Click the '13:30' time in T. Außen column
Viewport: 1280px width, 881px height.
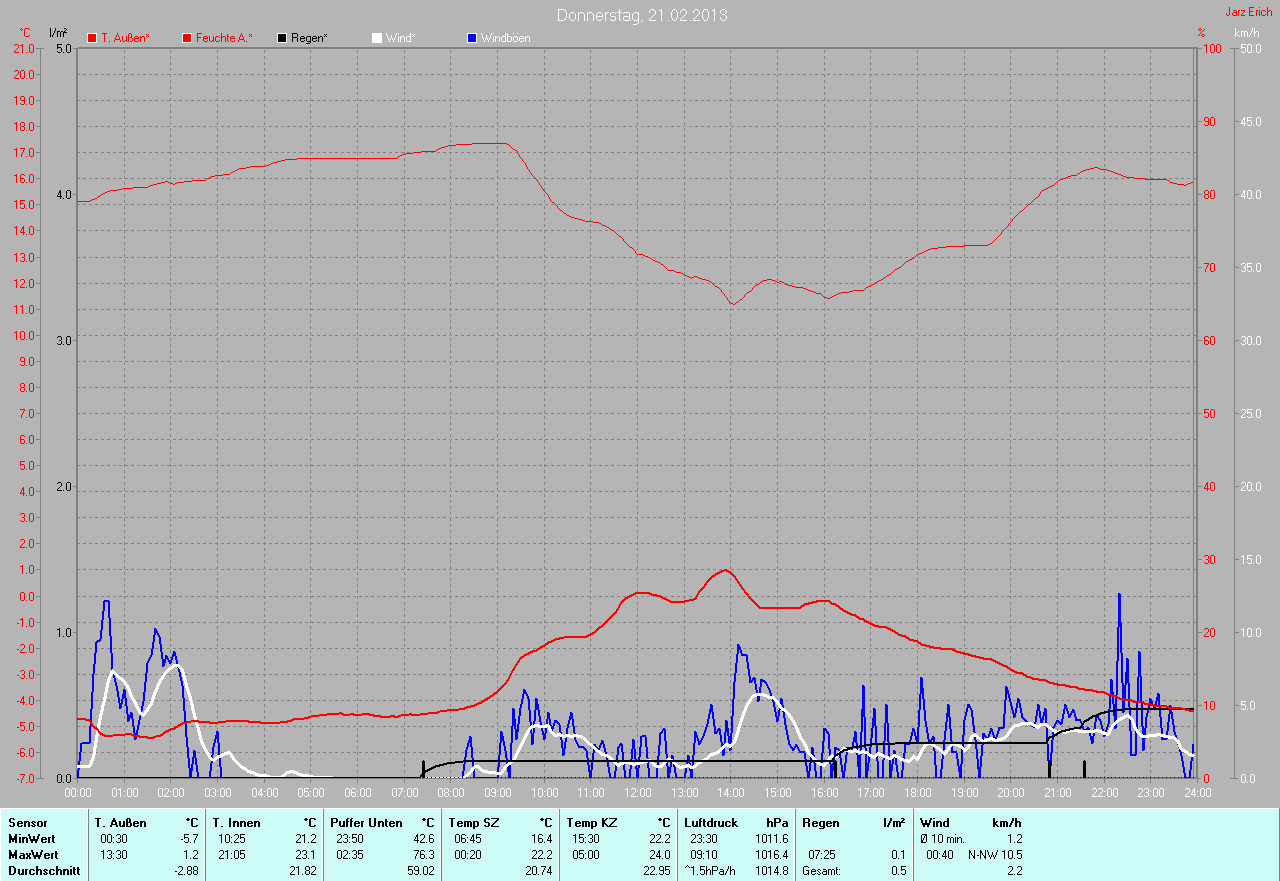(113, 855)
